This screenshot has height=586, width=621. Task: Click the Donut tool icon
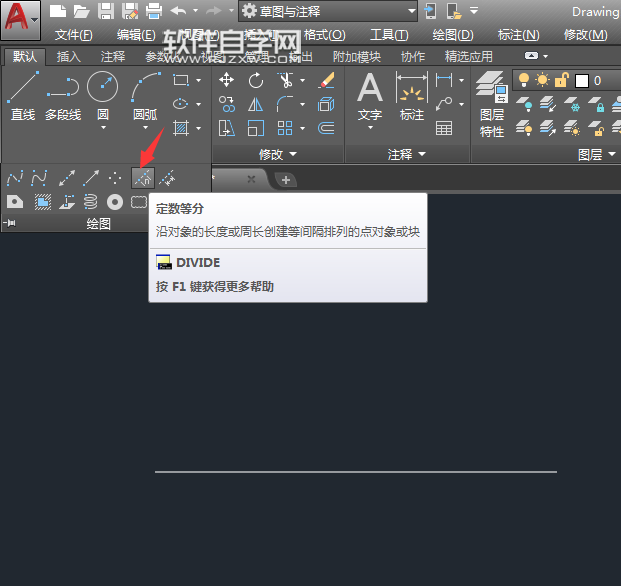(x=115, y=202)
